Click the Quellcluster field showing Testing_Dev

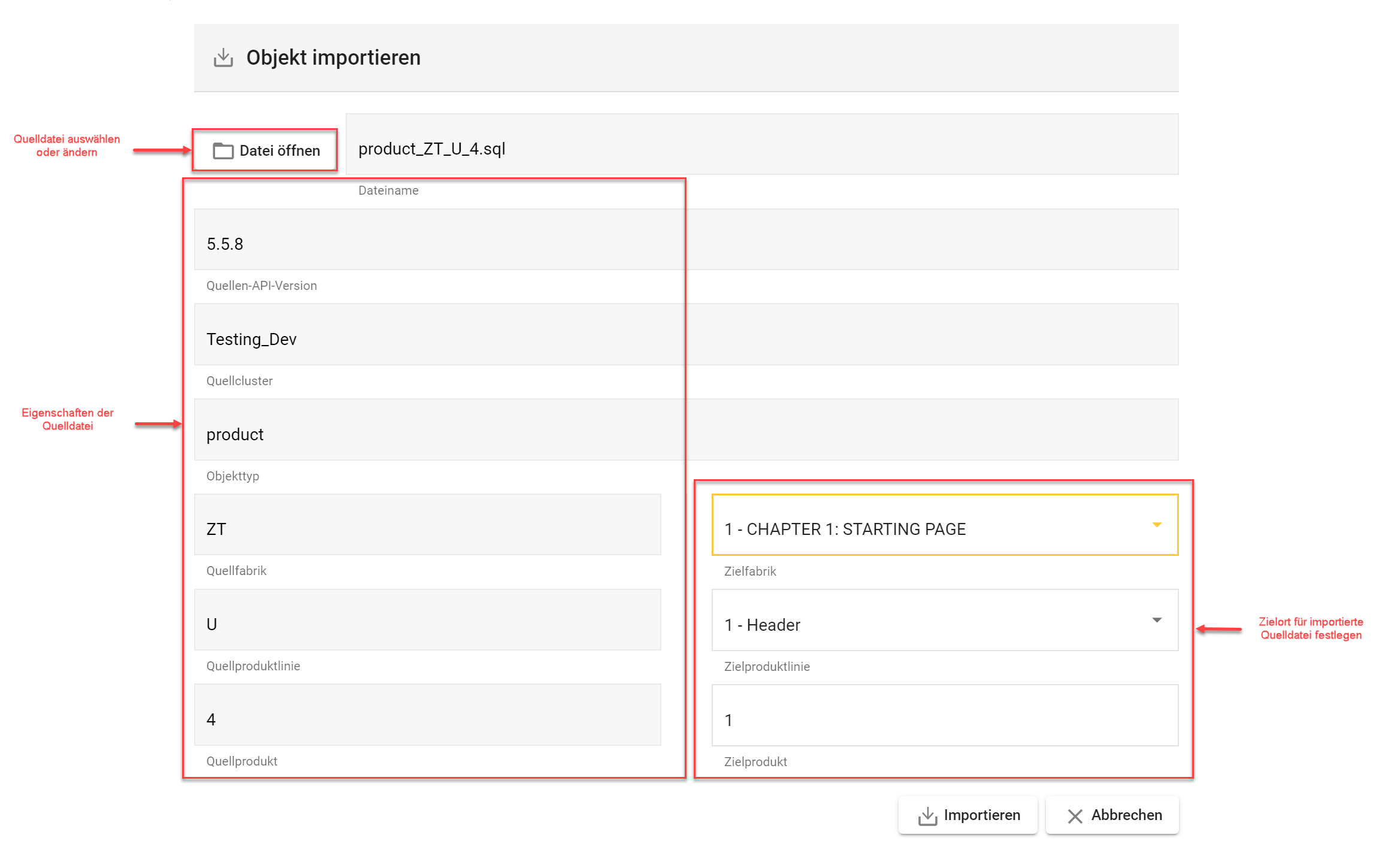click(x=685, y=335)
